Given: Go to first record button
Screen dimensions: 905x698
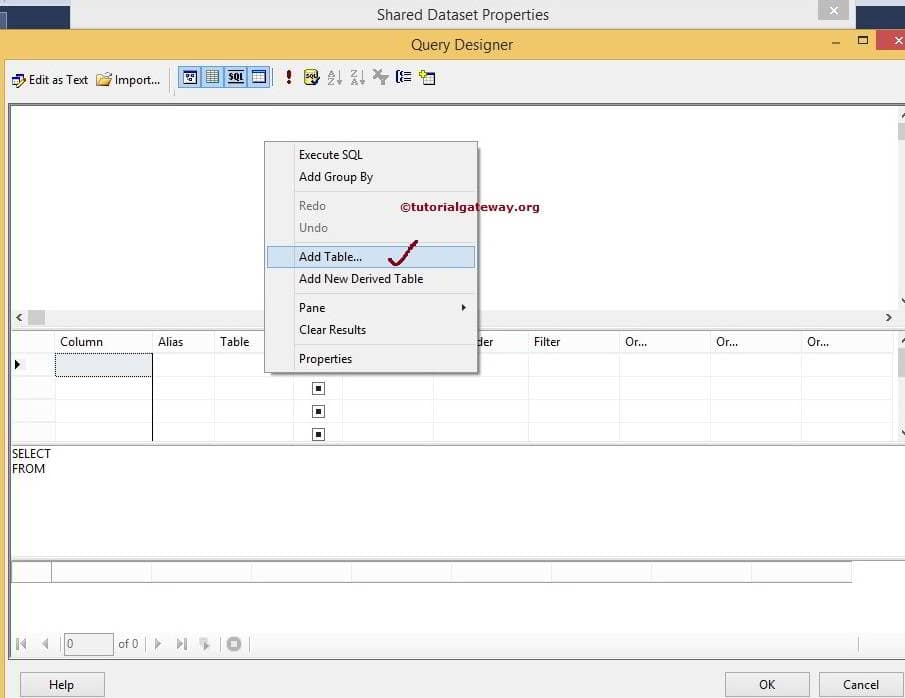Looking at the screenshot, I should pyautogui.click(x=21, y=644).
